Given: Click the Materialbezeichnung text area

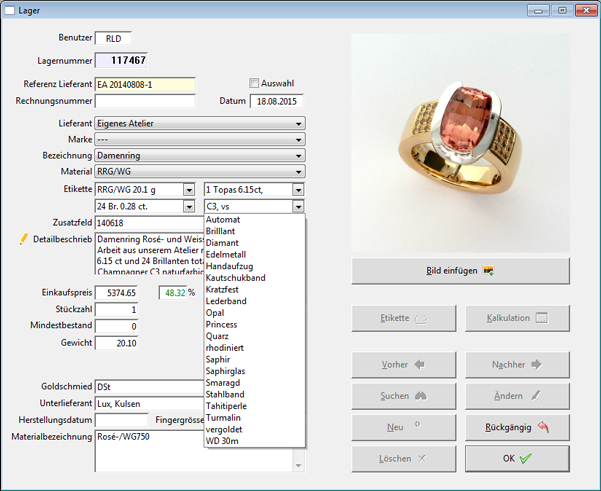Looking at the screenshot, I should [194, 450].
